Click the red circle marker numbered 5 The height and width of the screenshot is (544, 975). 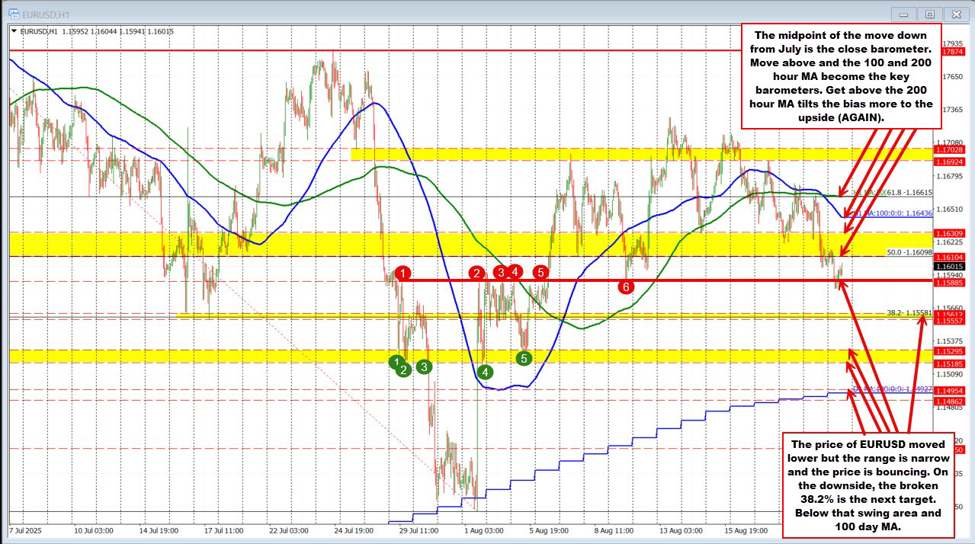pyautogui.click(x=541, y=271)
